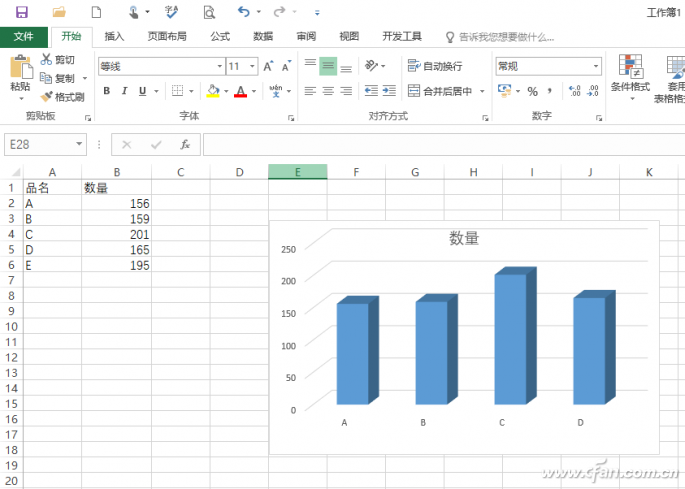Undo the last action
The height and width of the screenshot is (489, 685).
pos(243,12)
